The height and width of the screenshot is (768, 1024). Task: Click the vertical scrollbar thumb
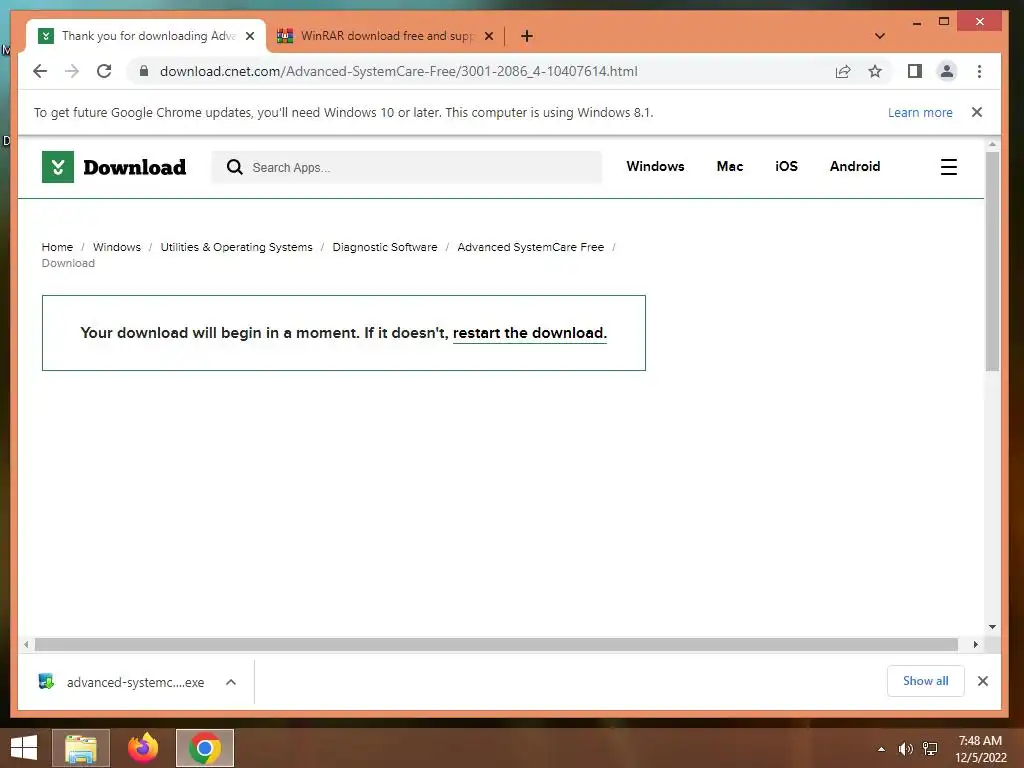(x=992, y=261)
